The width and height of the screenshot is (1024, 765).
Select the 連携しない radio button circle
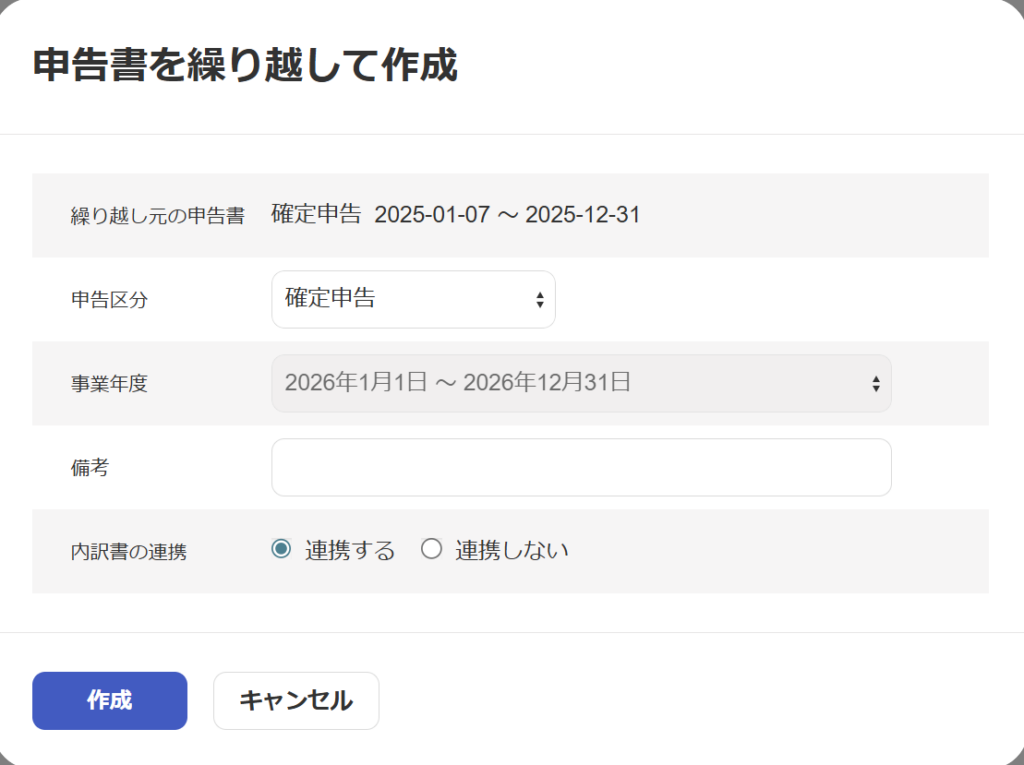(x=431, y=549)
